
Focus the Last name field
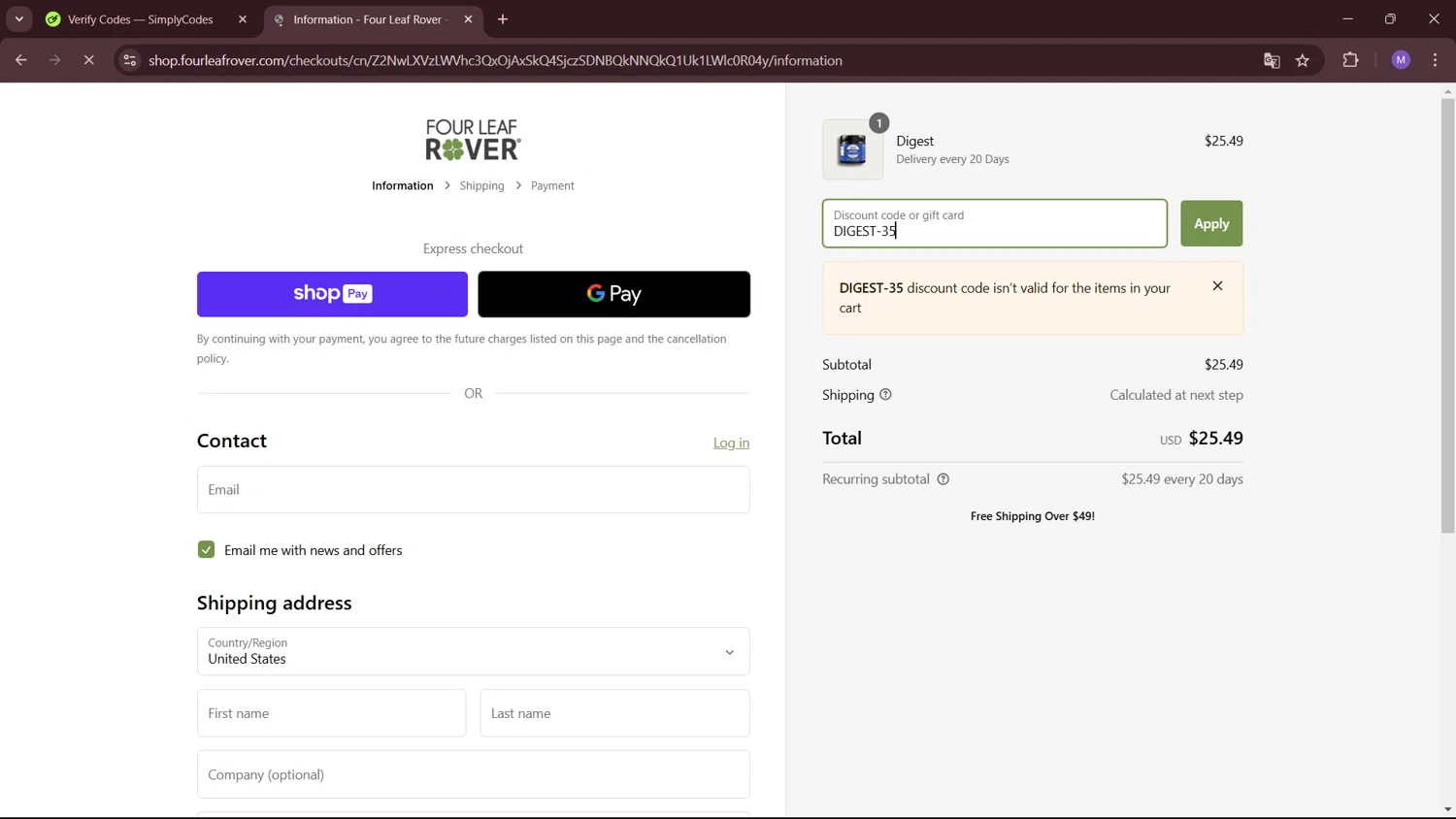tap(614, 713)
